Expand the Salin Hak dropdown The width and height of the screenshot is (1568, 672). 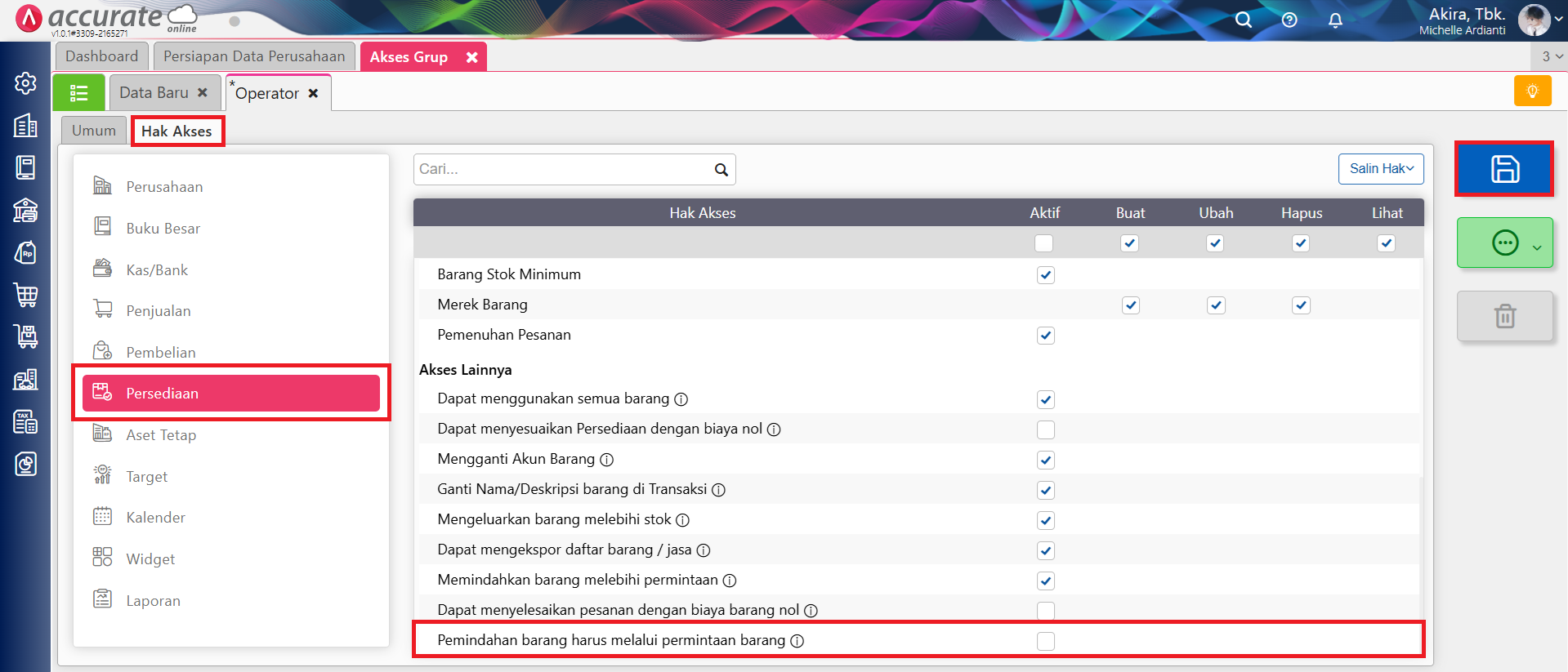tap(1380, 169)
